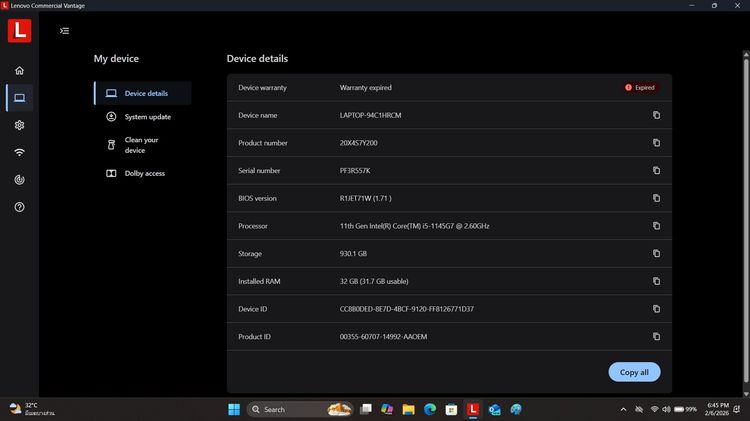
Task: Show hidden system tray icons chevron
Action: pos(623,410)
